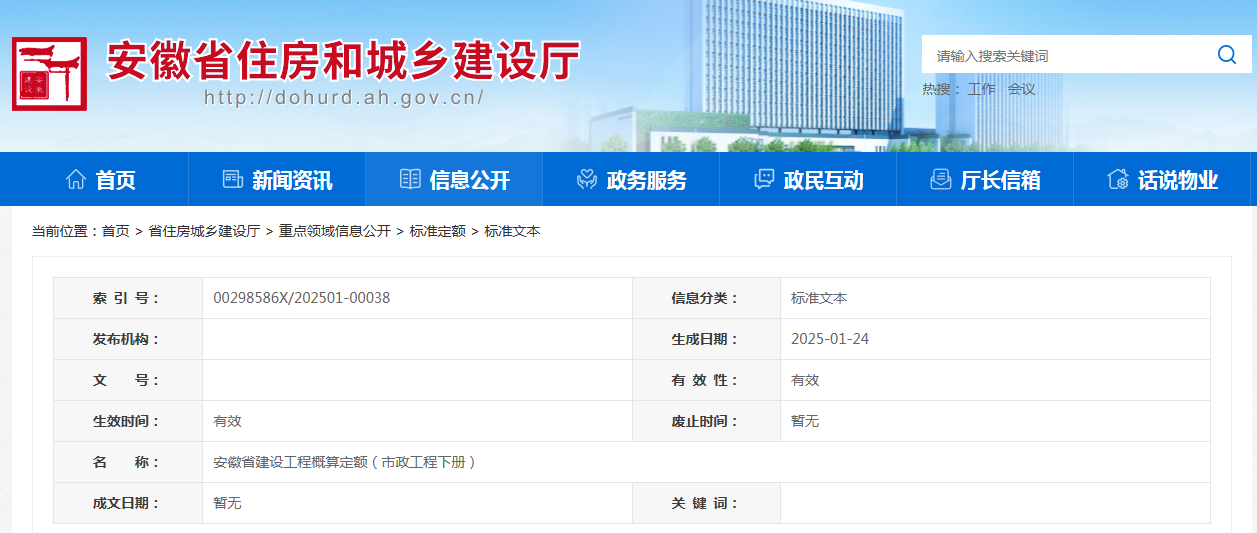Open 标准定额 breadcrumb link
The image size is (1257, 533).
(x=437, y=231)
